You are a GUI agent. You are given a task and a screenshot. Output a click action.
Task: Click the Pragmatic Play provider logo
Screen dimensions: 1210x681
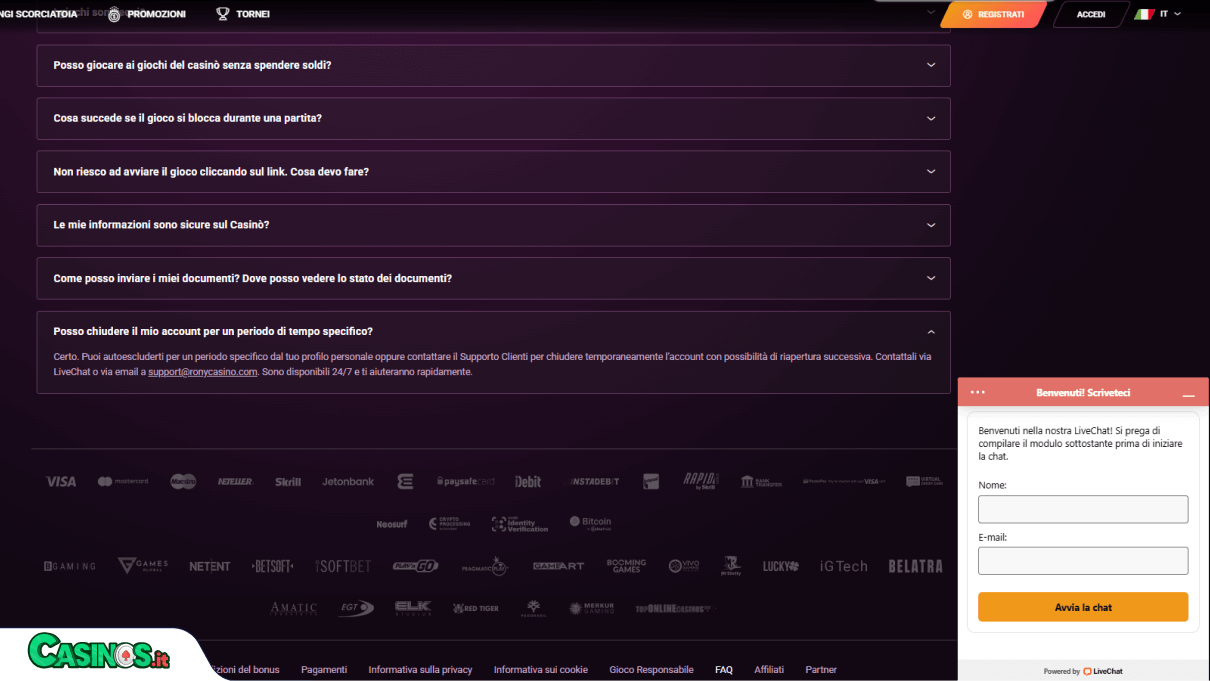(485, 566)
